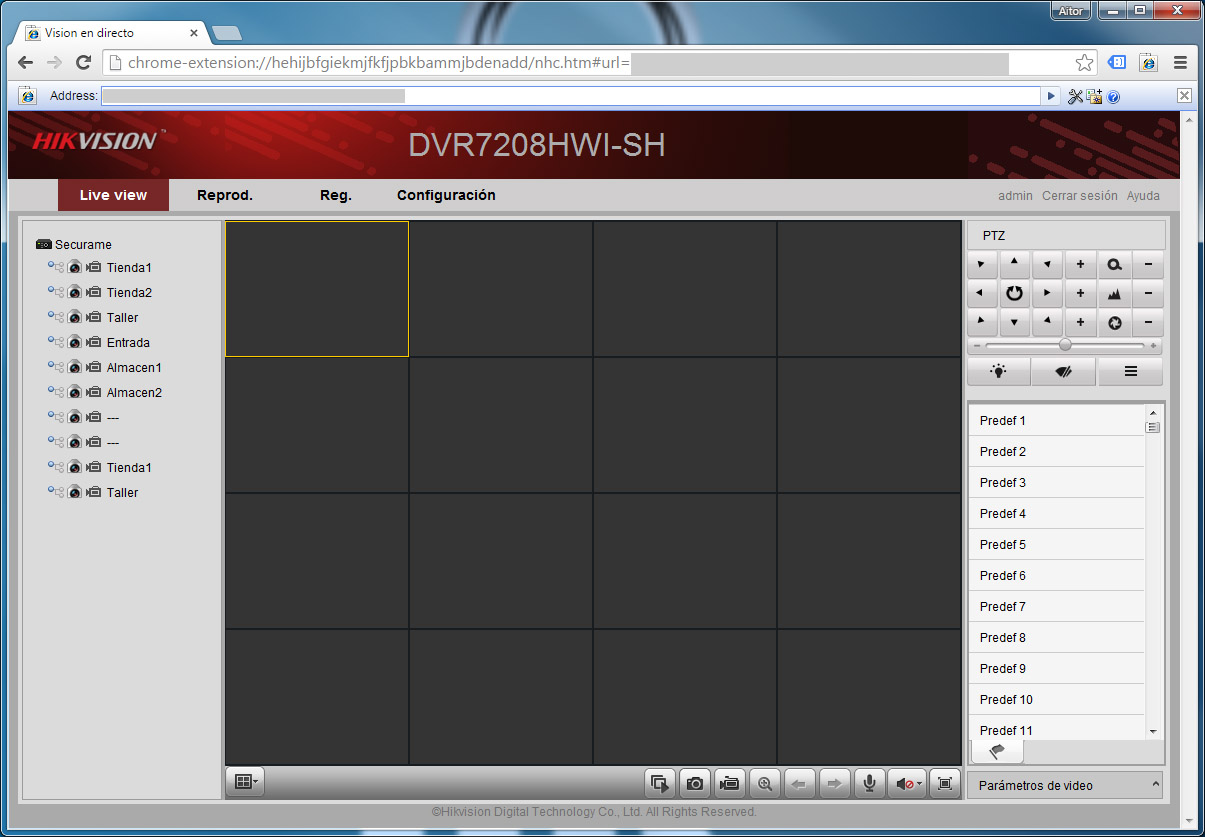
Task: Change stream type icon for Almacen1
Action: (x=56, y=367)
